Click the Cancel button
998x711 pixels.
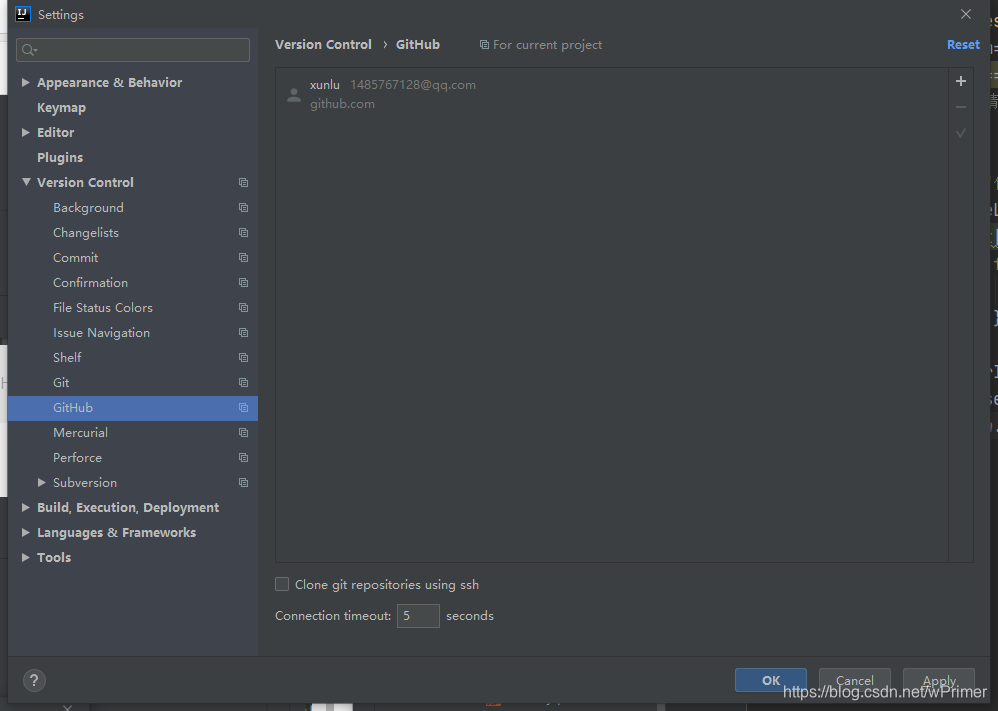click(x=854, y=680)
